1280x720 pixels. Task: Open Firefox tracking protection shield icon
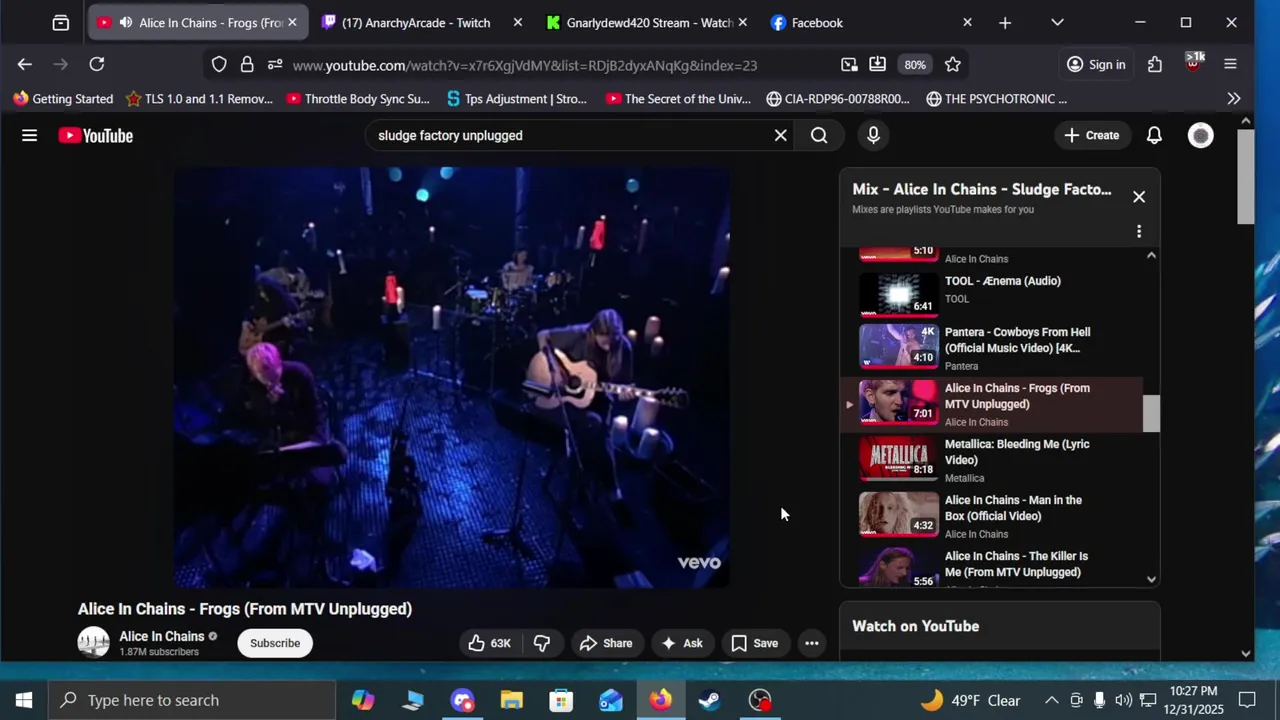click(x=219, y=64)
